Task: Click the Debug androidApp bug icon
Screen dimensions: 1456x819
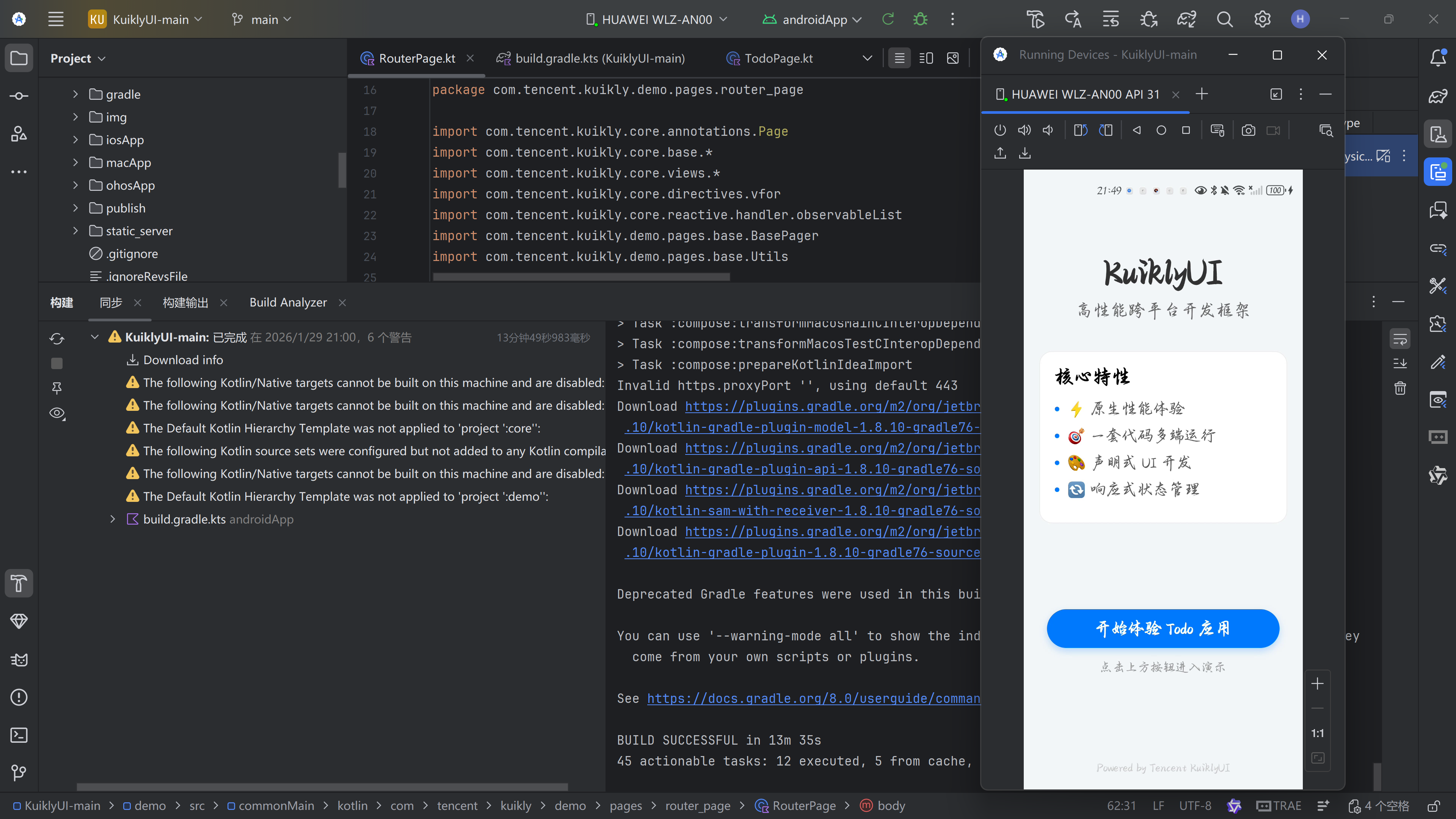Action: click(x=920, y=19)
